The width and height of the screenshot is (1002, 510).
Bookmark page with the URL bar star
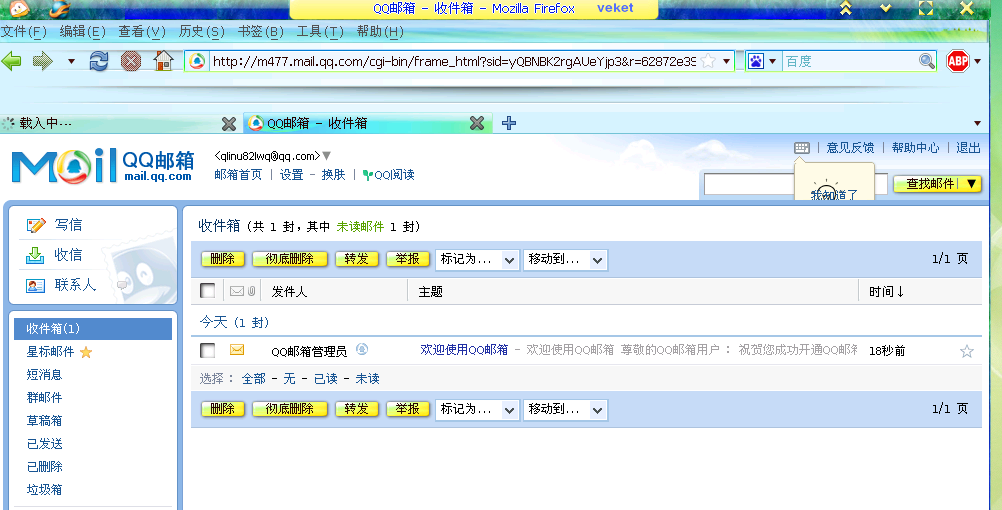pyautogui.click(x=708, y=61)
